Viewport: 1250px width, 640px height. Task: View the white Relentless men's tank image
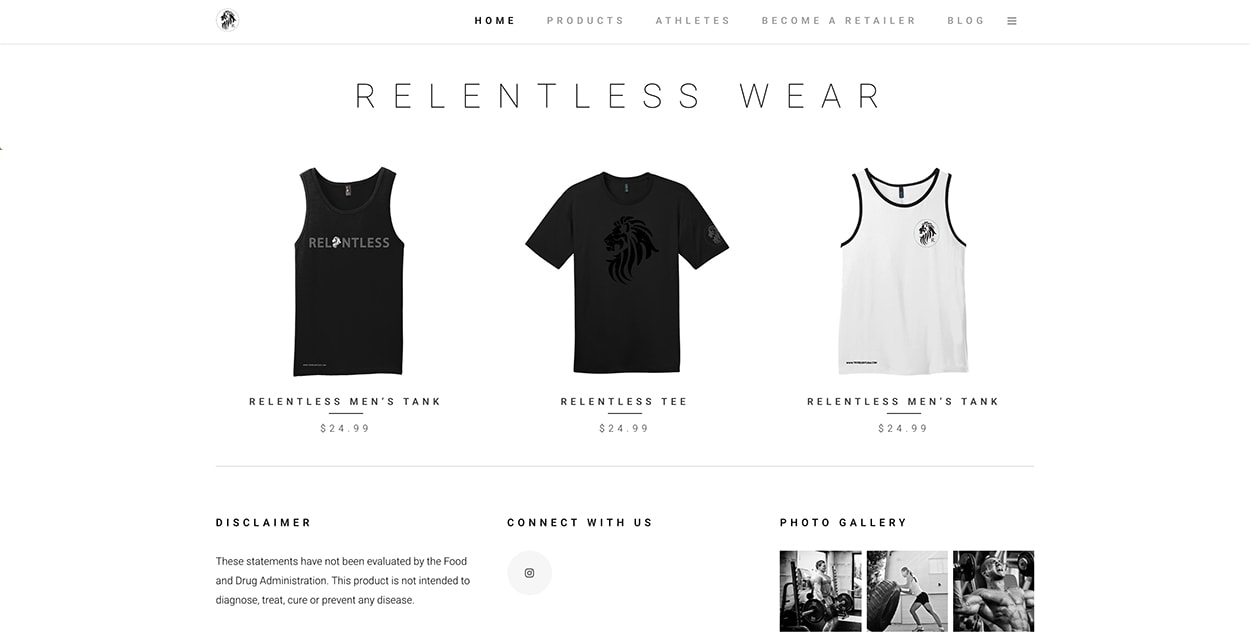(x=904, y=271)
